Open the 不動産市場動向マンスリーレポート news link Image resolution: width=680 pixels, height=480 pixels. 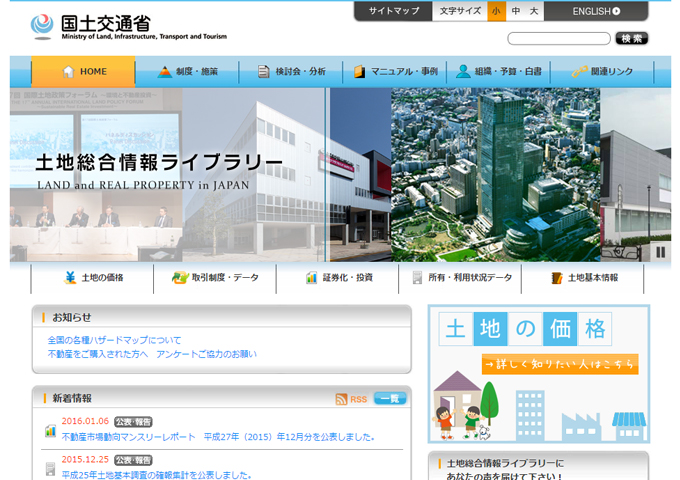218,437
